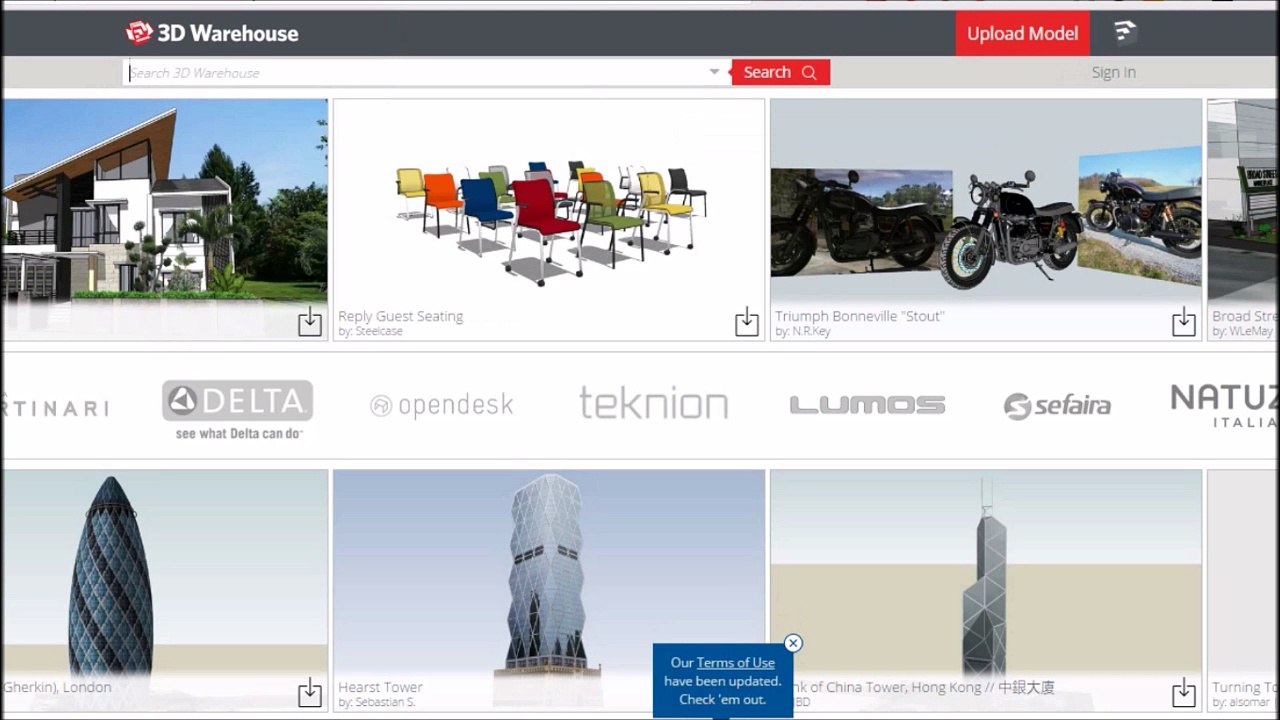Click the Hearst Tower title
The height and width of the screenshot is (720, 1280).
[380, 687]
